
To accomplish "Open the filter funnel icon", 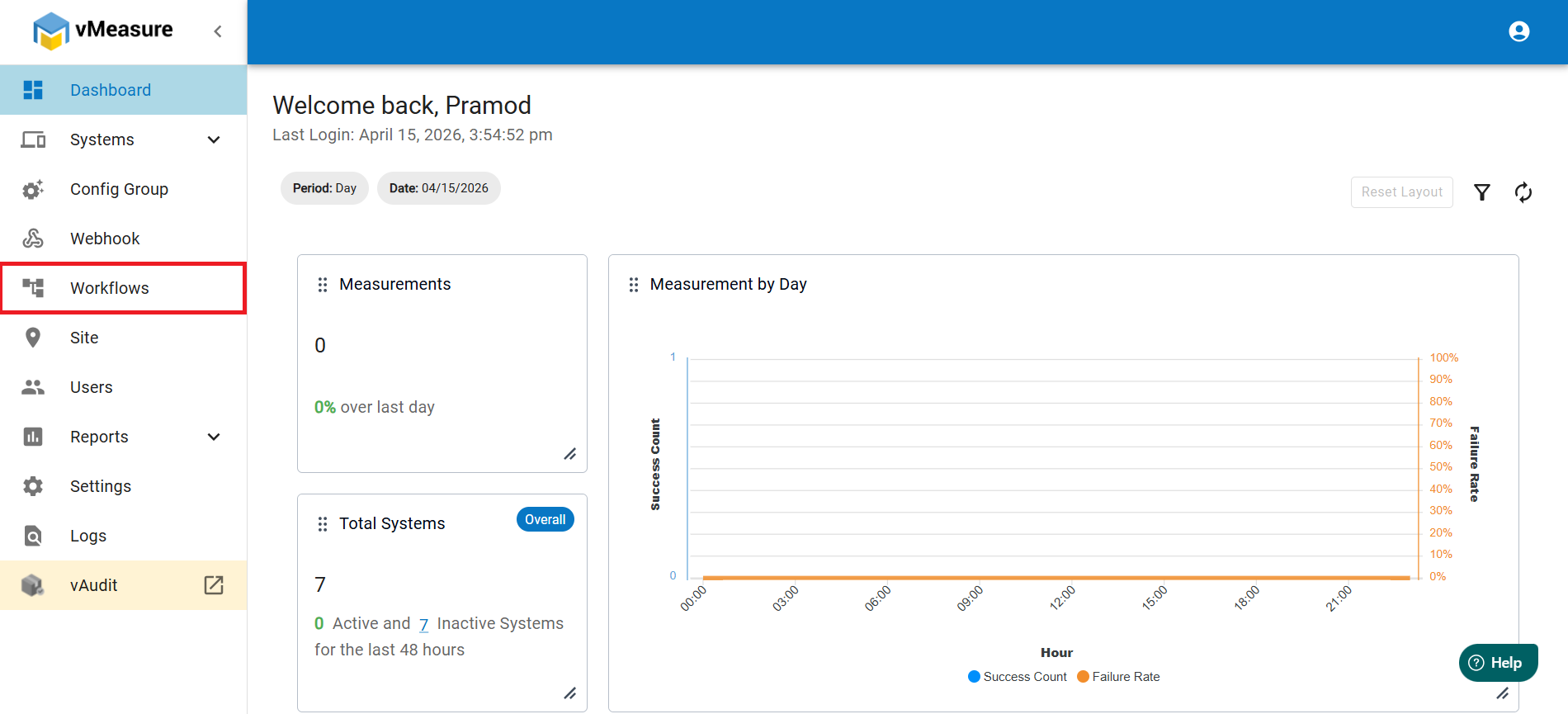I will pos(1482,192).
